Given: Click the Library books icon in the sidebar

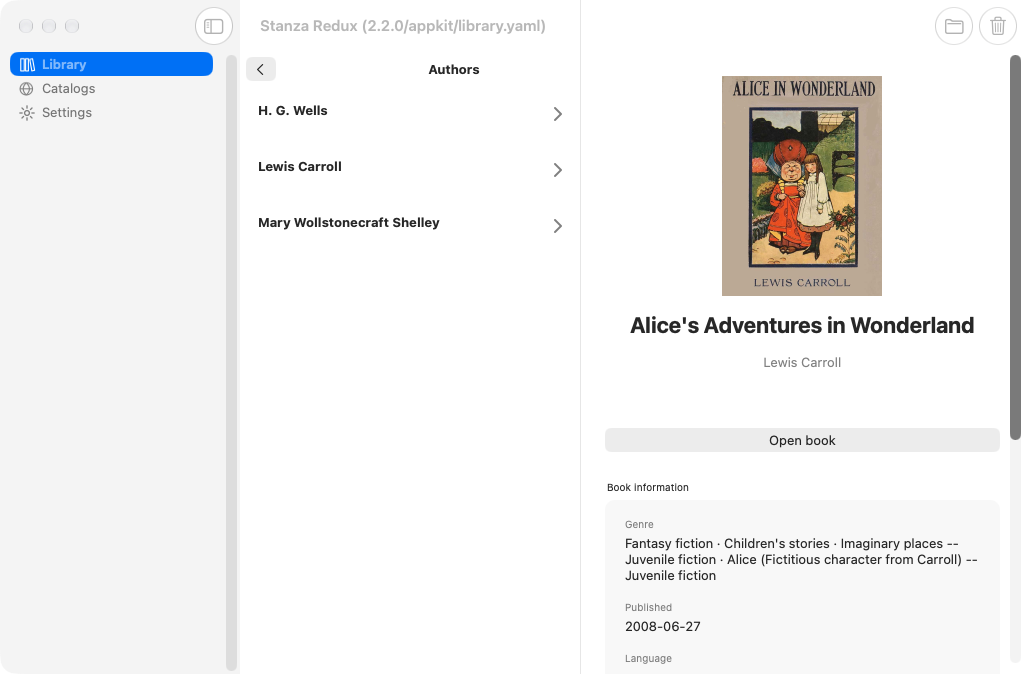Looking at the screenshot, I should (x=27, y=65).
